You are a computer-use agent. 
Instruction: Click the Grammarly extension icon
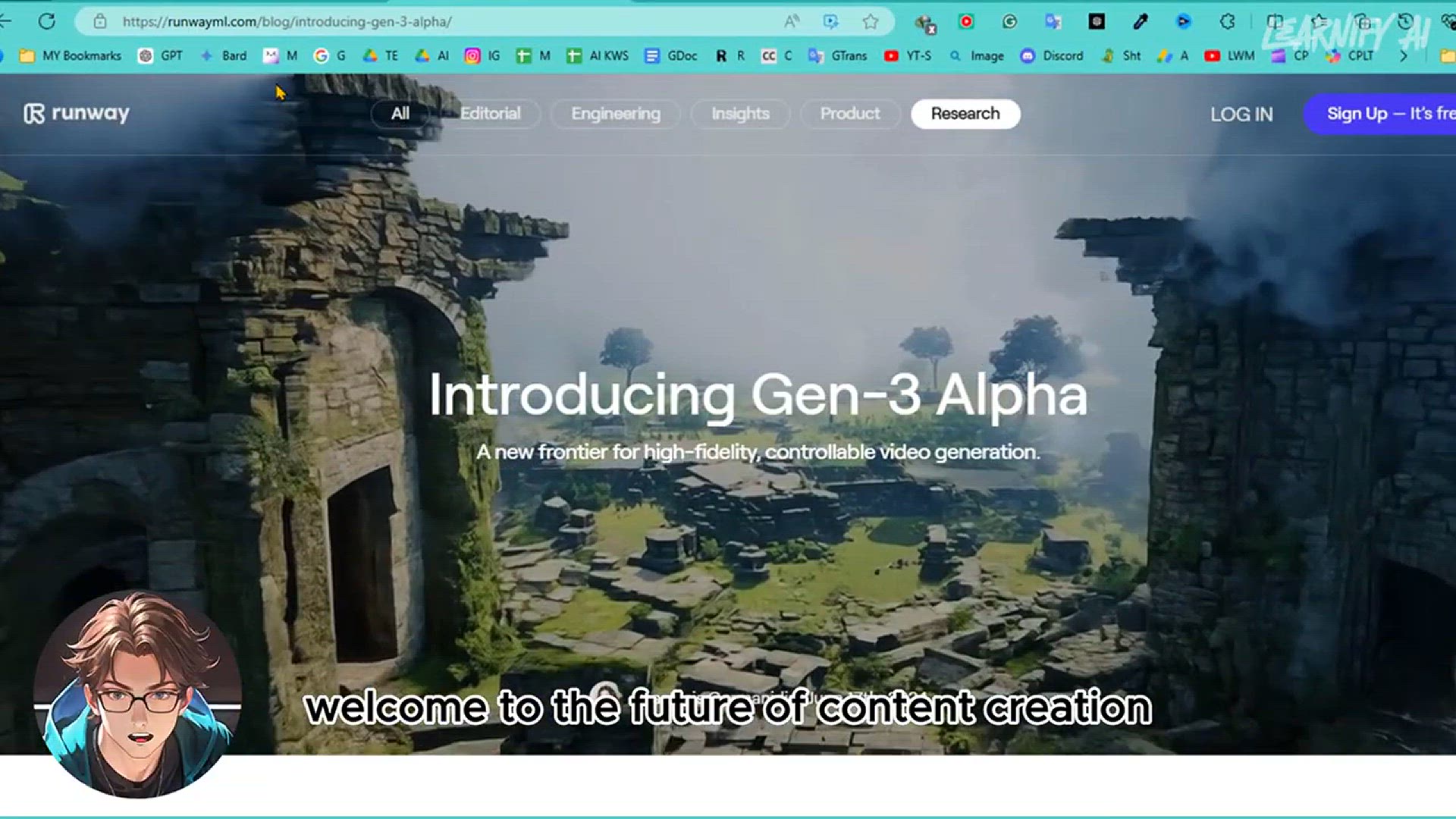point(1009,21)
